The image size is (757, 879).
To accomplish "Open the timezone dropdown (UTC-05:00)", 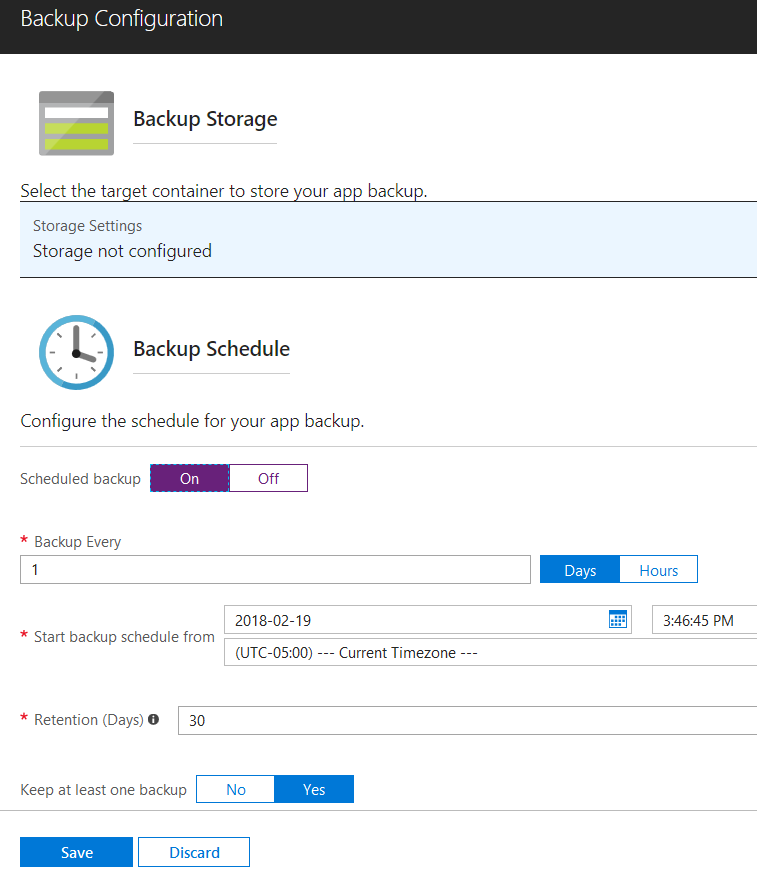I will [x=491, y=653].
